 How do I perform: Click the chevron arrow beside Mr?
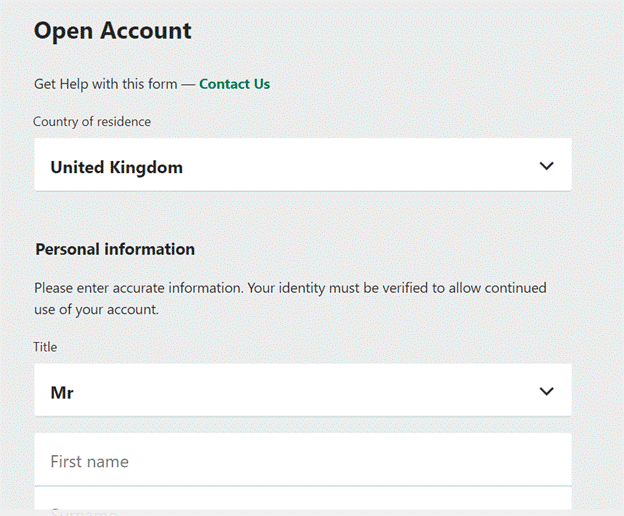[546, 391]
